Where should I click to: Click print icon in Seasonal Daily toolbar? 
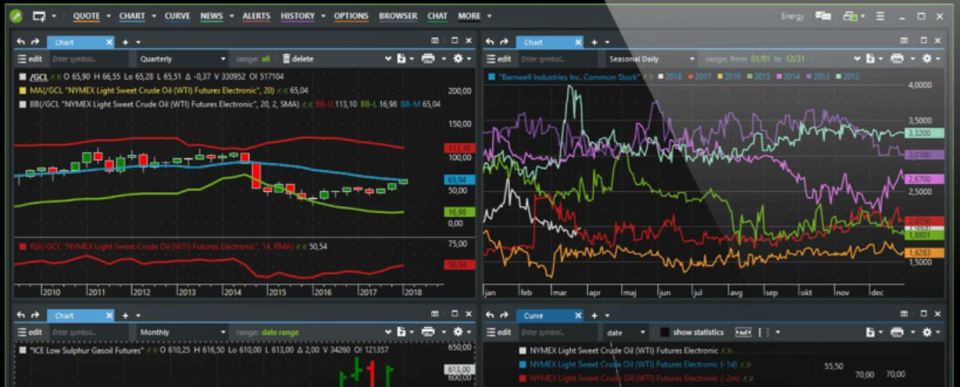point(897,59)
